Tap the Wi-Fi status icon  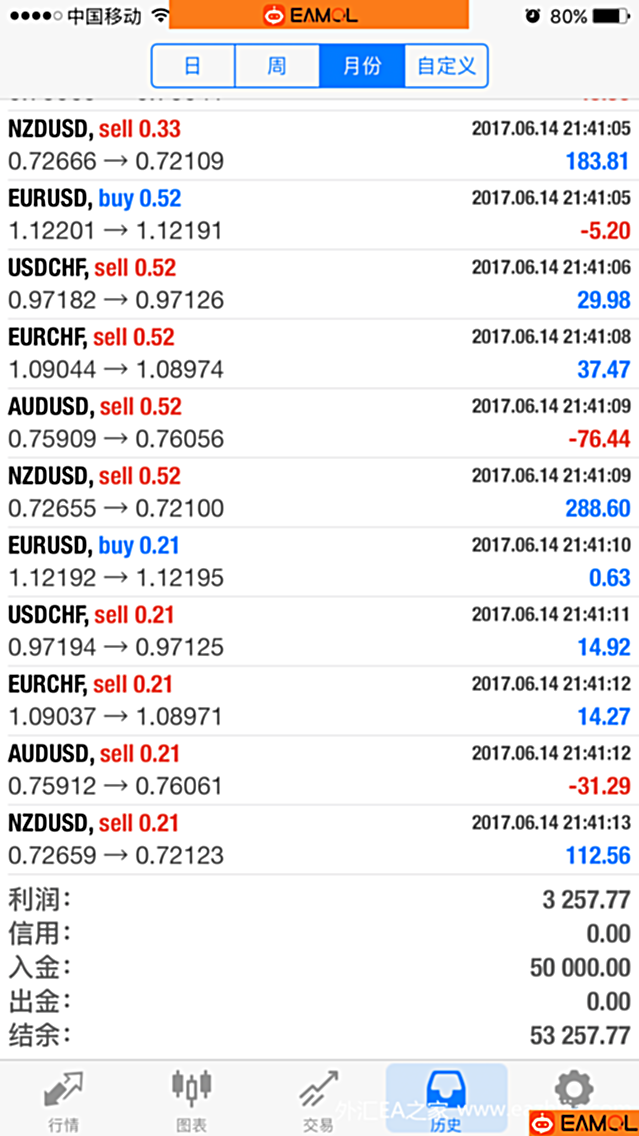pos(159,16)
